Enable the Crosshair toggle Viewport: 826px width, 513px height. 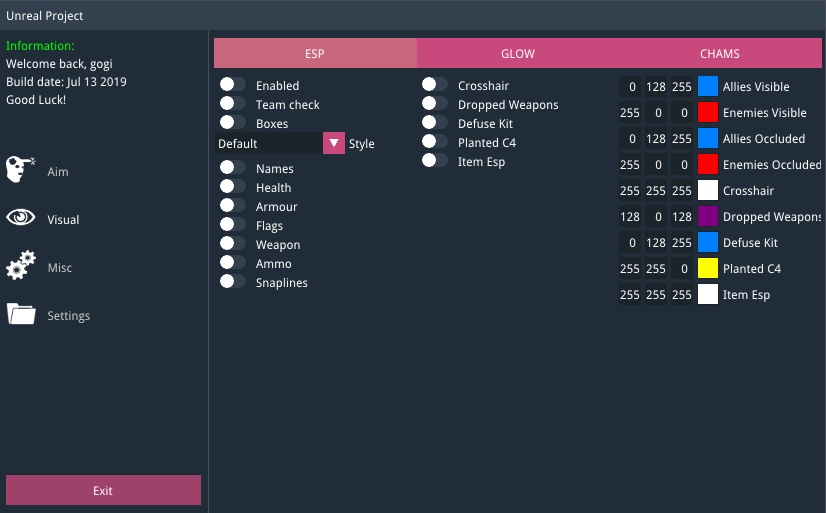(x=435, y=86)
